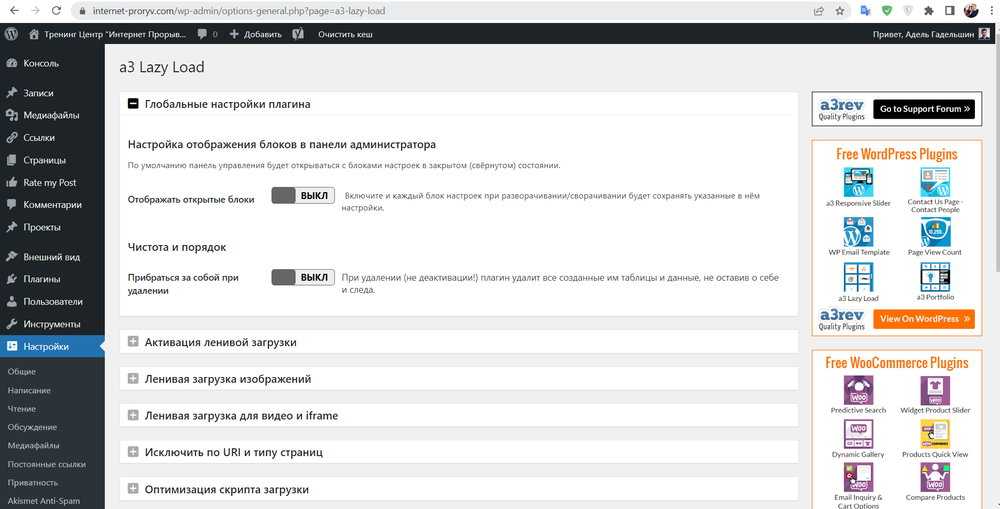The height and width of the screenshot is (509, 1000).
Task: Click the View On WordPress button
Action: (x=923, y=319)
